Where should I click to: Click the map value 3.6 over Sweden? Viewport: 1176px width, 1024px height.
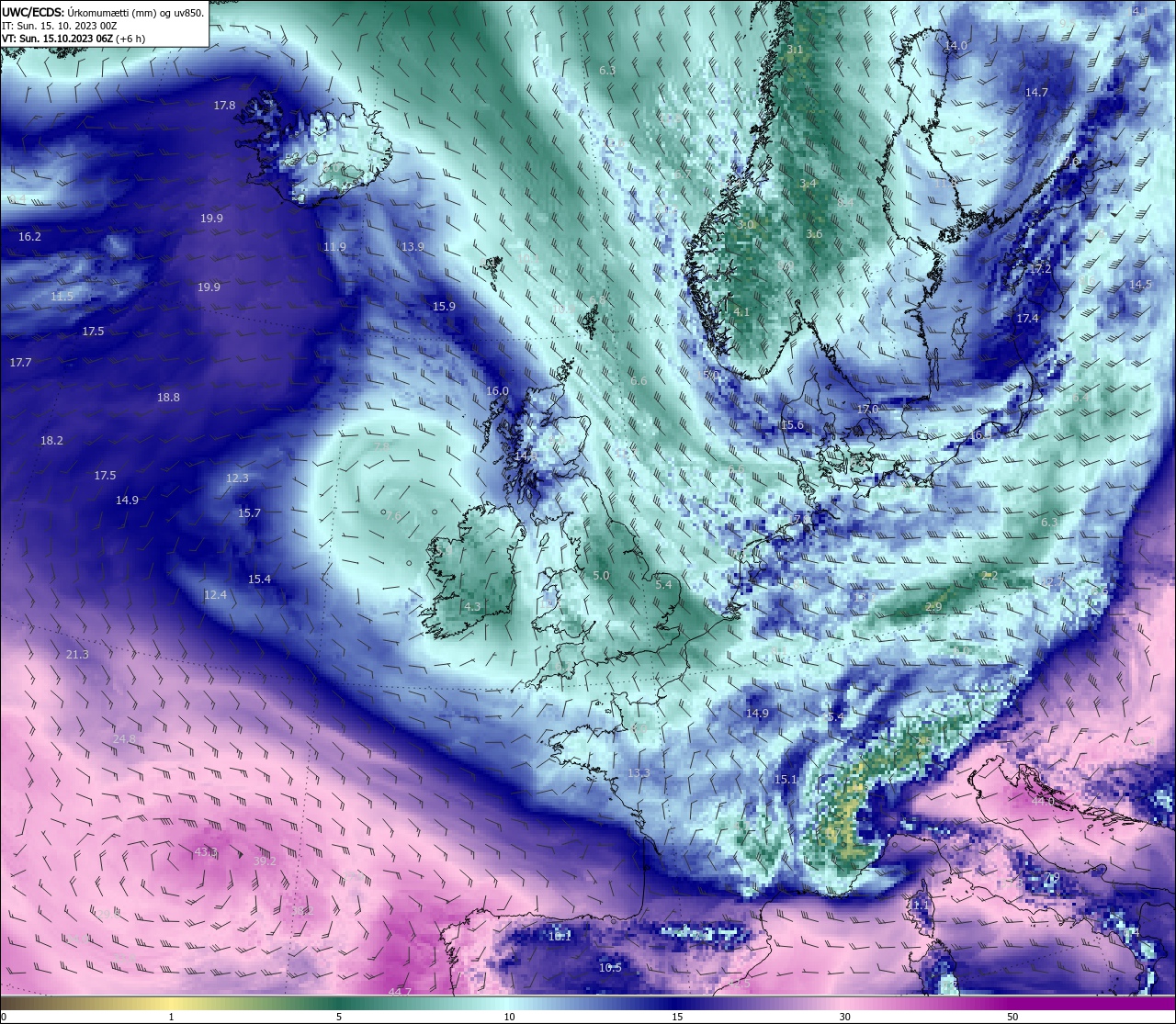(x=814, y=234)
